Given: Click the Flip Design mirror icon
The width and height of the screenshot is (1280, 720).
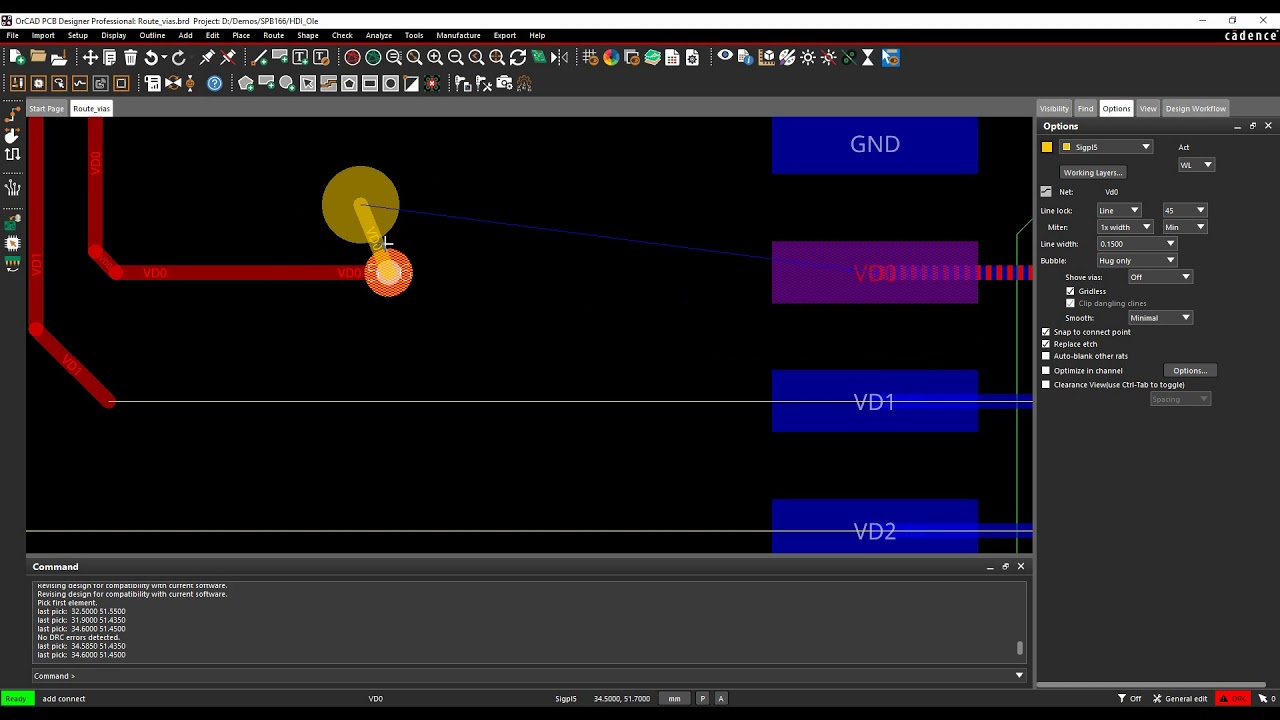Looking at the screenshot, I should tap(559, 58).
